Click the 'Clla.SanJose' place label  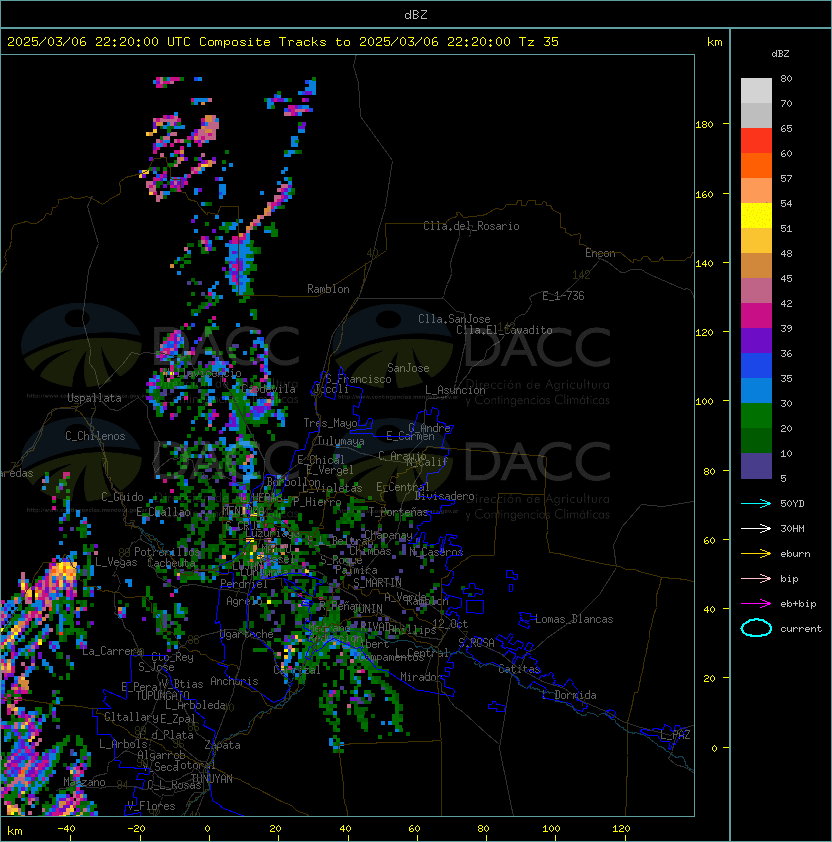[454, 319]
